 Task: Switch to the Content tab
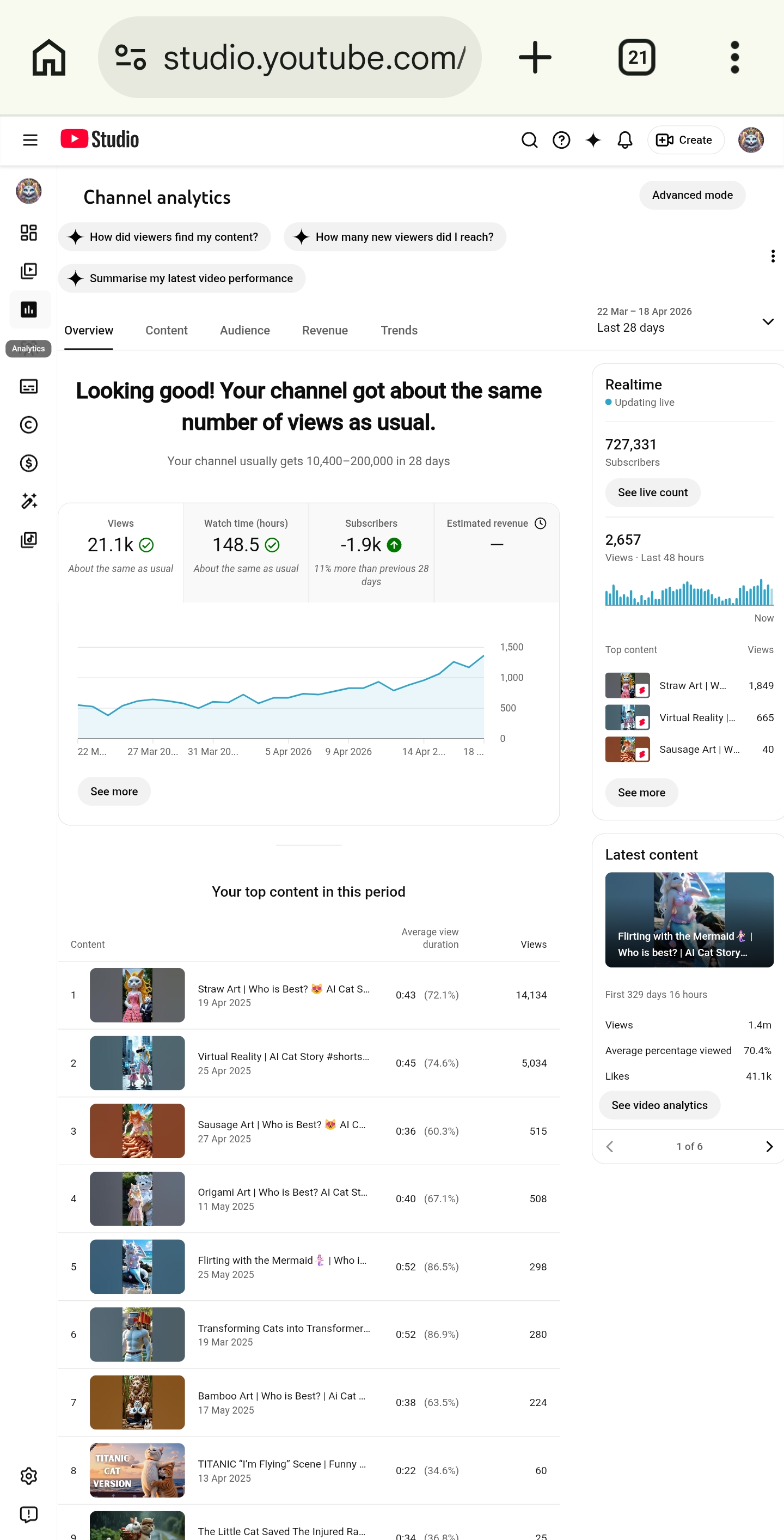click(x=166, y=331)
